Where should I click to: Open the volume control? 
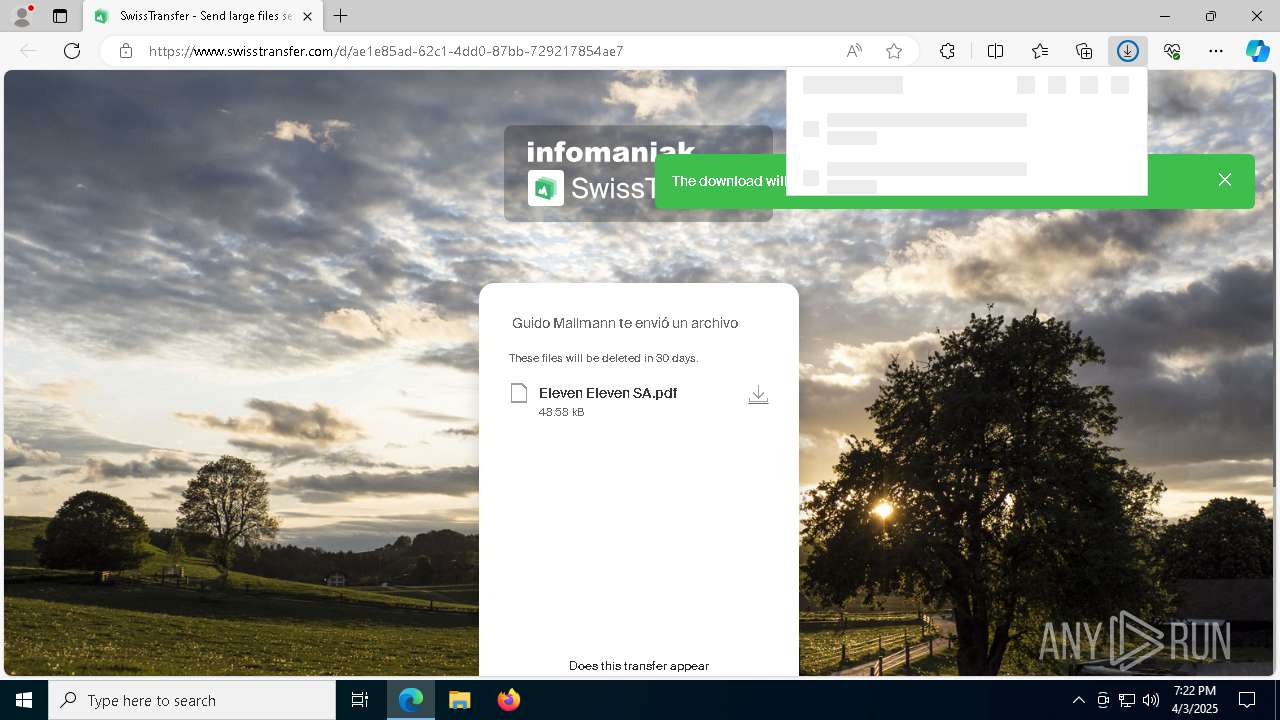pos(1151,700)
